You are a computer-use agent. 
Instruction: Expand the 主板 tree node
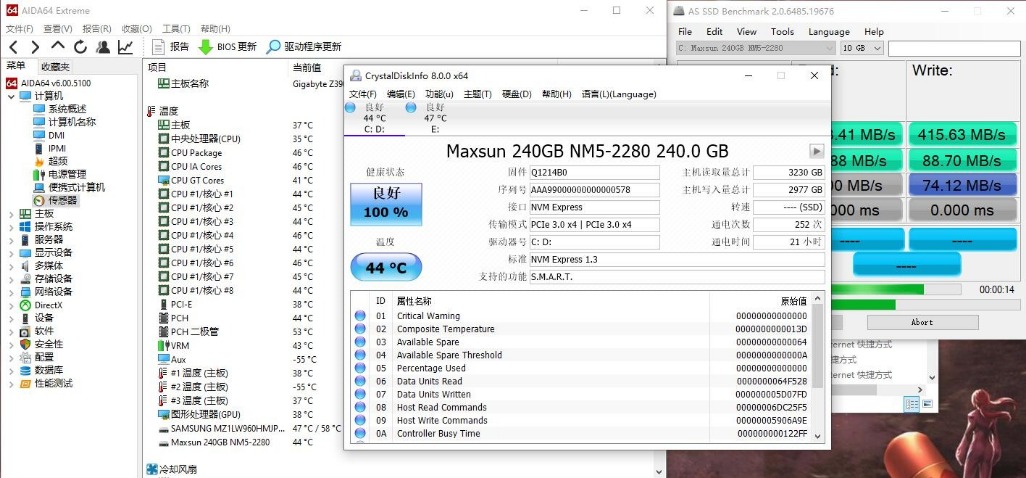[11, 213]
